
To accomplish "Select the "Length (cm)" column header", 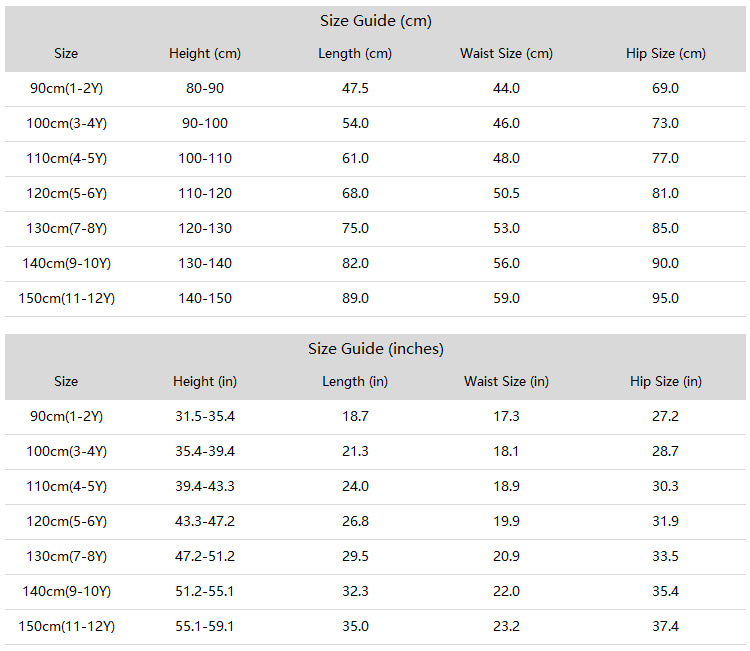I will [355, 54].
